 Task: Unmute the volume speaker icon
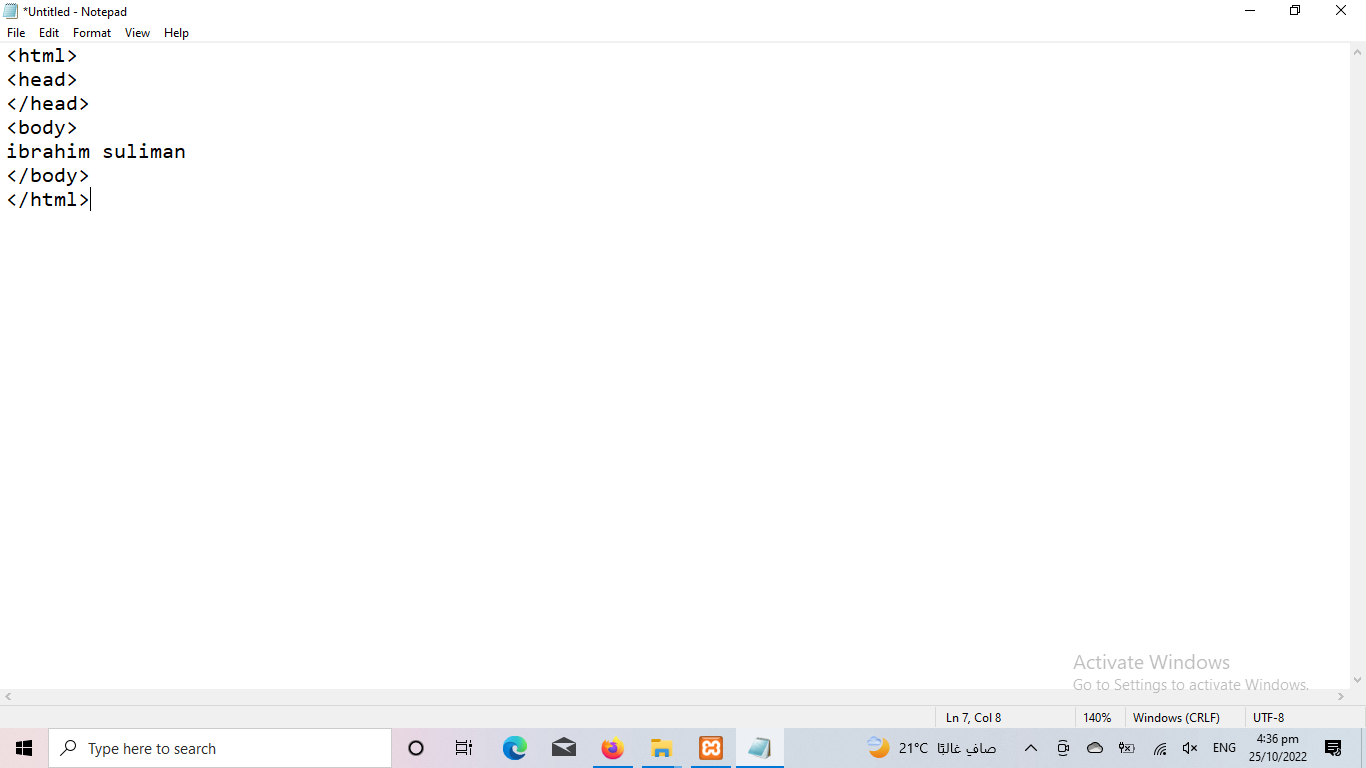[1190, 748]
